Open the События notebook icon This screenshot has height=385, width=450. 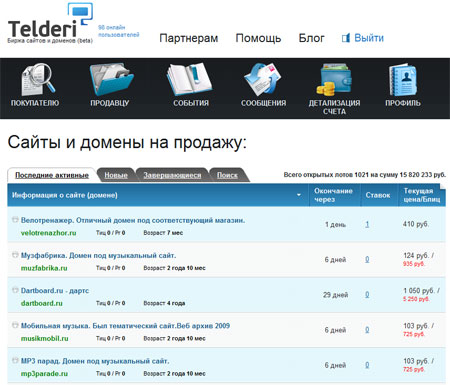[x=189, y=79]
